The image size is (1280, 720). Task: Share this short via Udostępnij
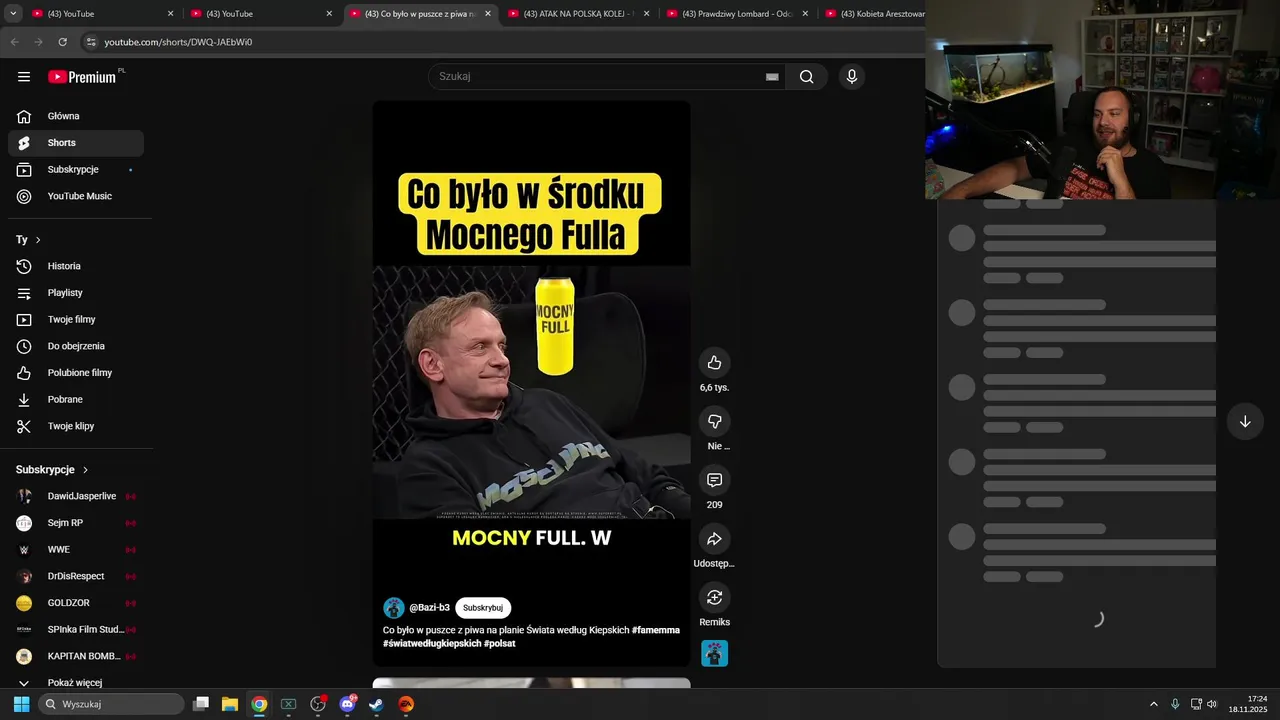pos(714,540)
